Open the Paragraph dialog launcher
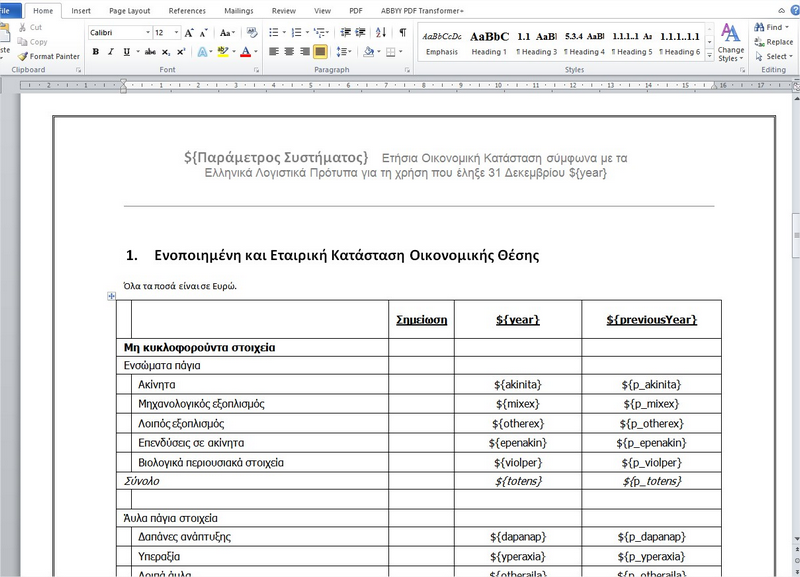Viewport: 800px width, 577px height. (407, 70)
